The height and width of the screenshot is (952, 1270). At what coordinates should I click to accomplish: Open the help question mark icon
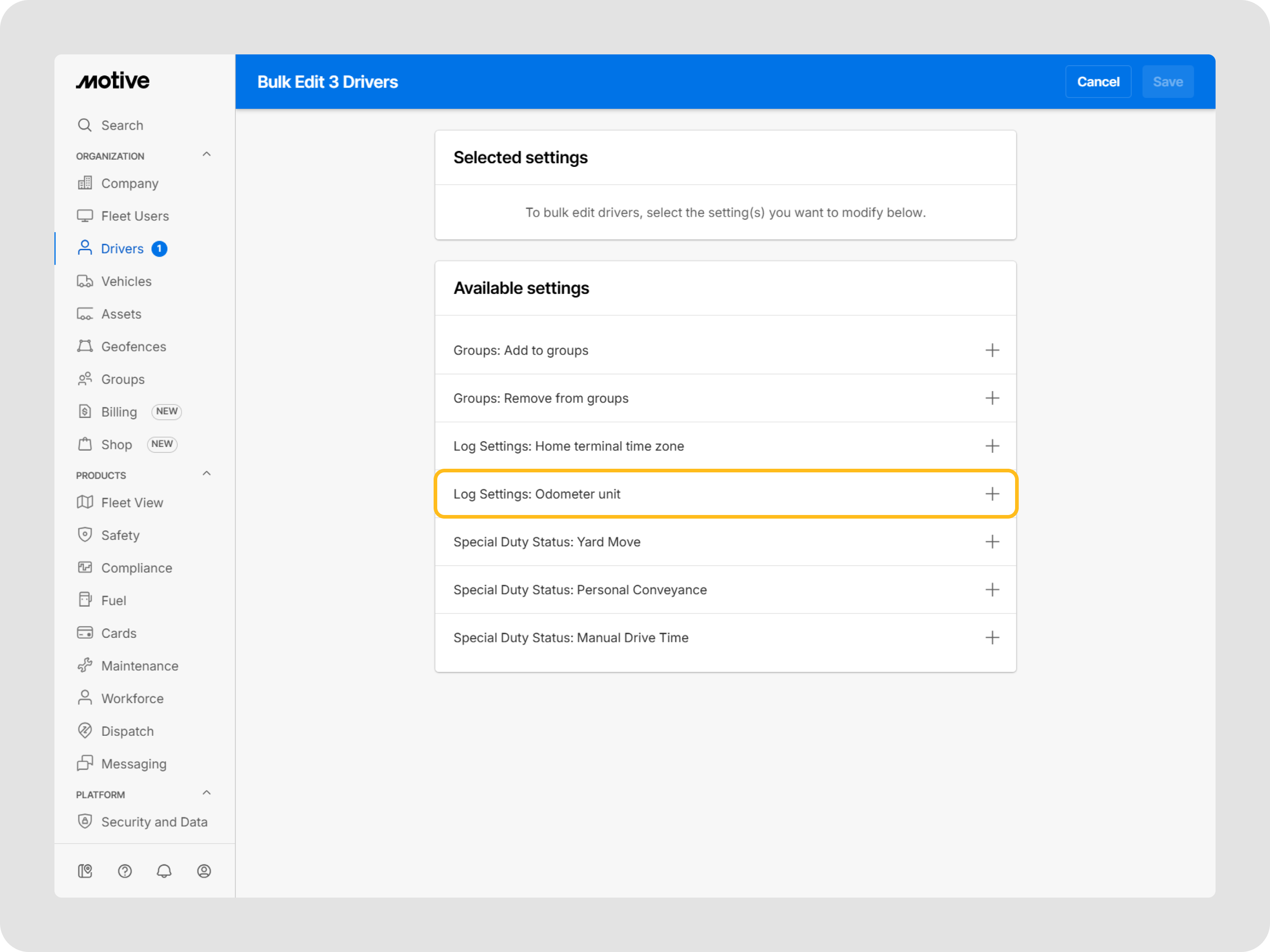click(x=125, y=871)
